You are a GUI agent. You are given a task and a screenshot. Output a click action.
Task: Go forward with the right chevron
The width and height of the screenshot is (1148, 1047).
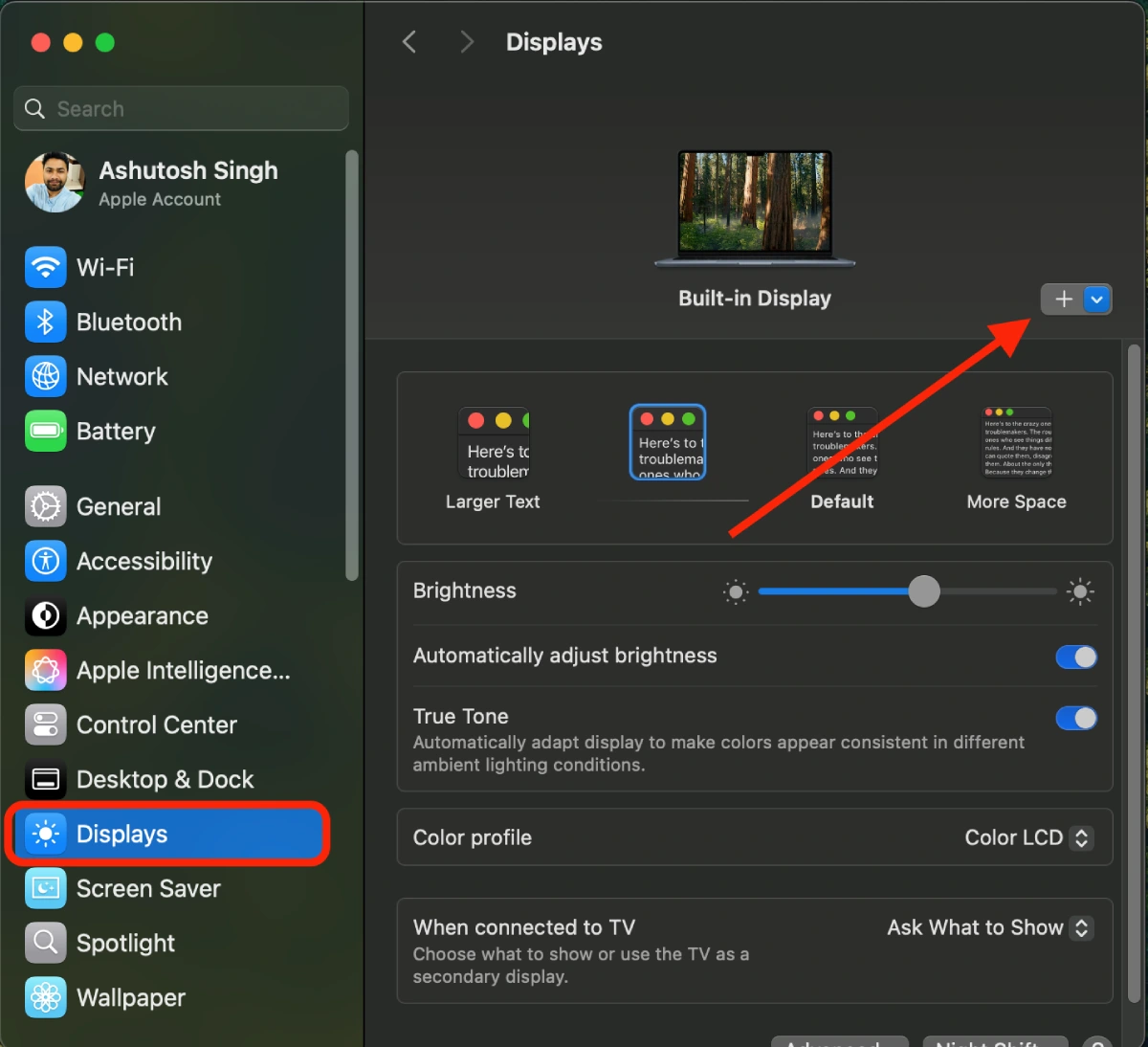click(x=467, y=41)
